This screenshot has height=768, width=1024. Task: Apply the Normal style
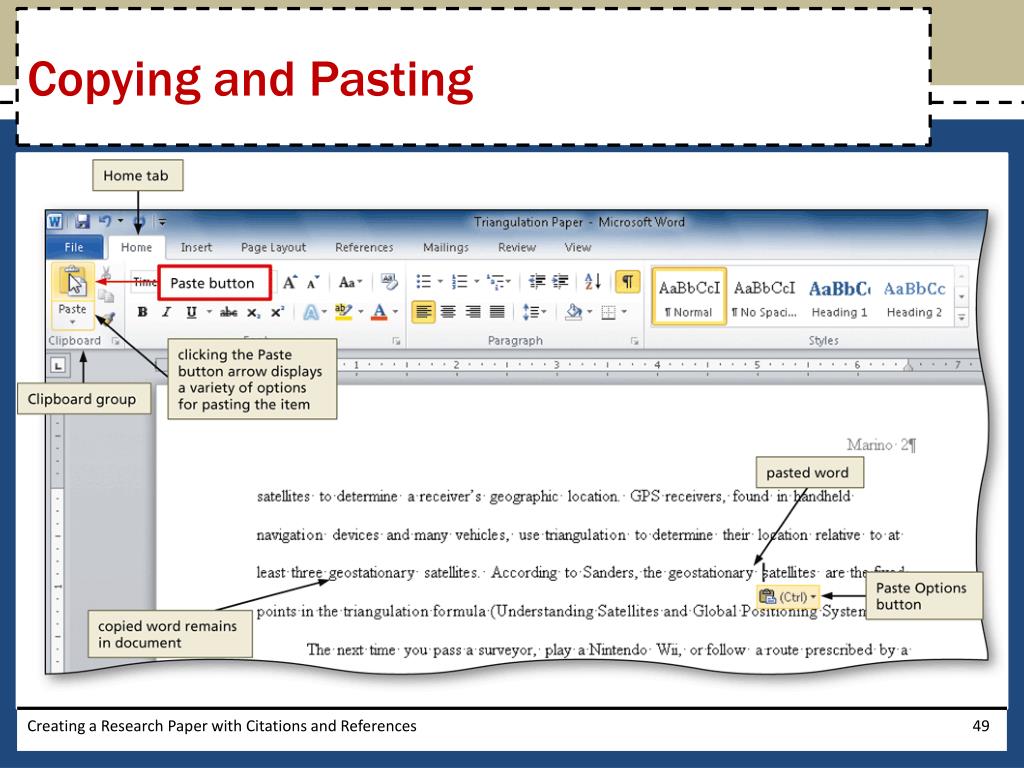[x=689, y=296]
